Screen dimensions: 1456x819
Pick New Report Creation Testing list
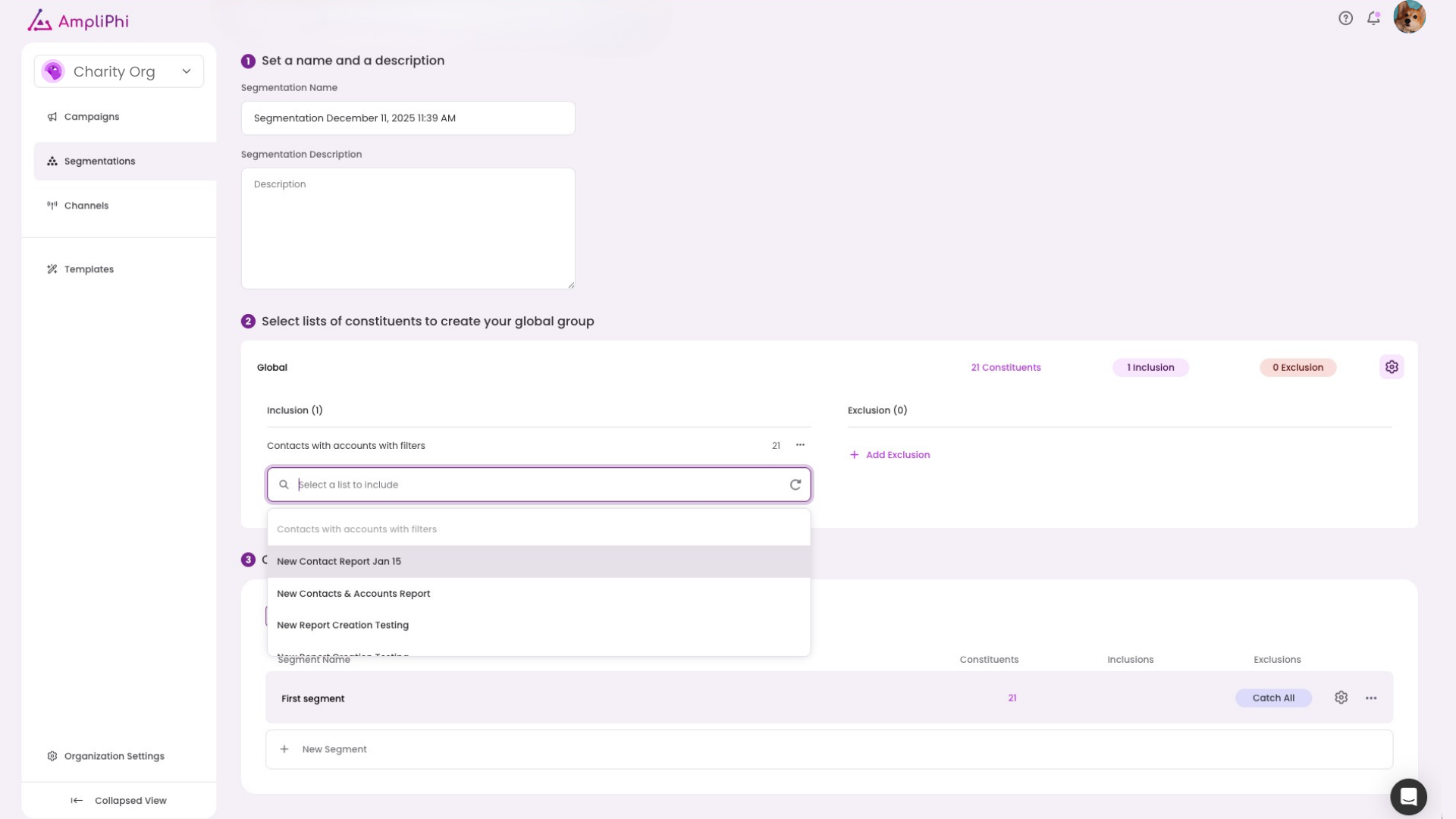coord(343,625)
